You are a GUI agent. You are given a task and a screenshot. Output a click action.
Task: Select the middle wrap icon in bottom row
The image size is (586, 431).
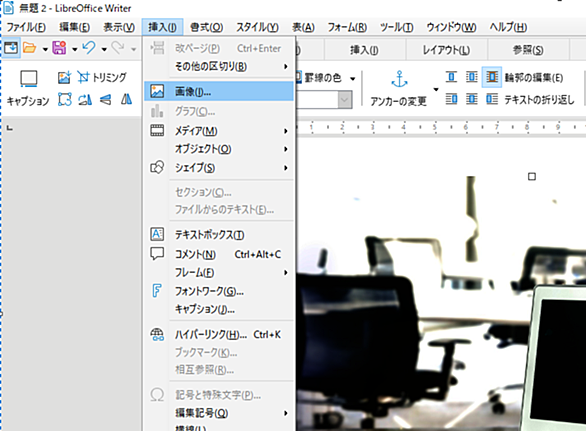[472, 99]
